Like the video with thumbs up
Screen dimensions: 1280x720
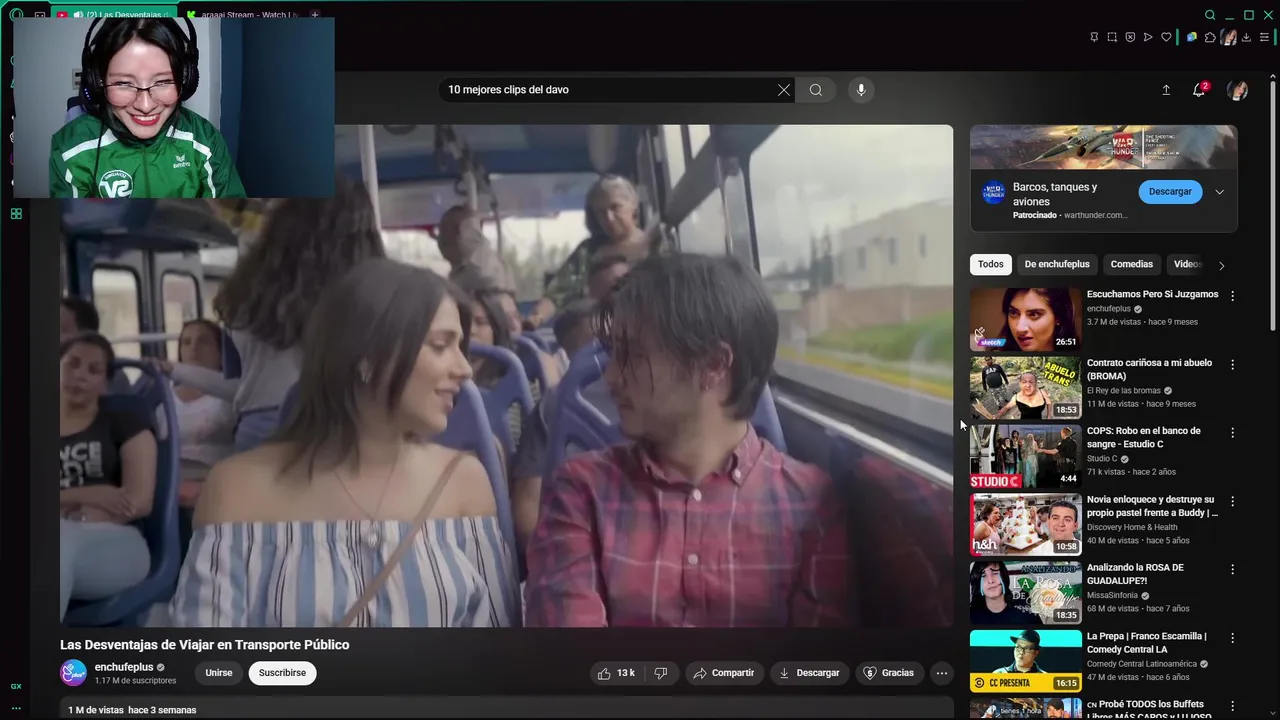click(617, 673)
